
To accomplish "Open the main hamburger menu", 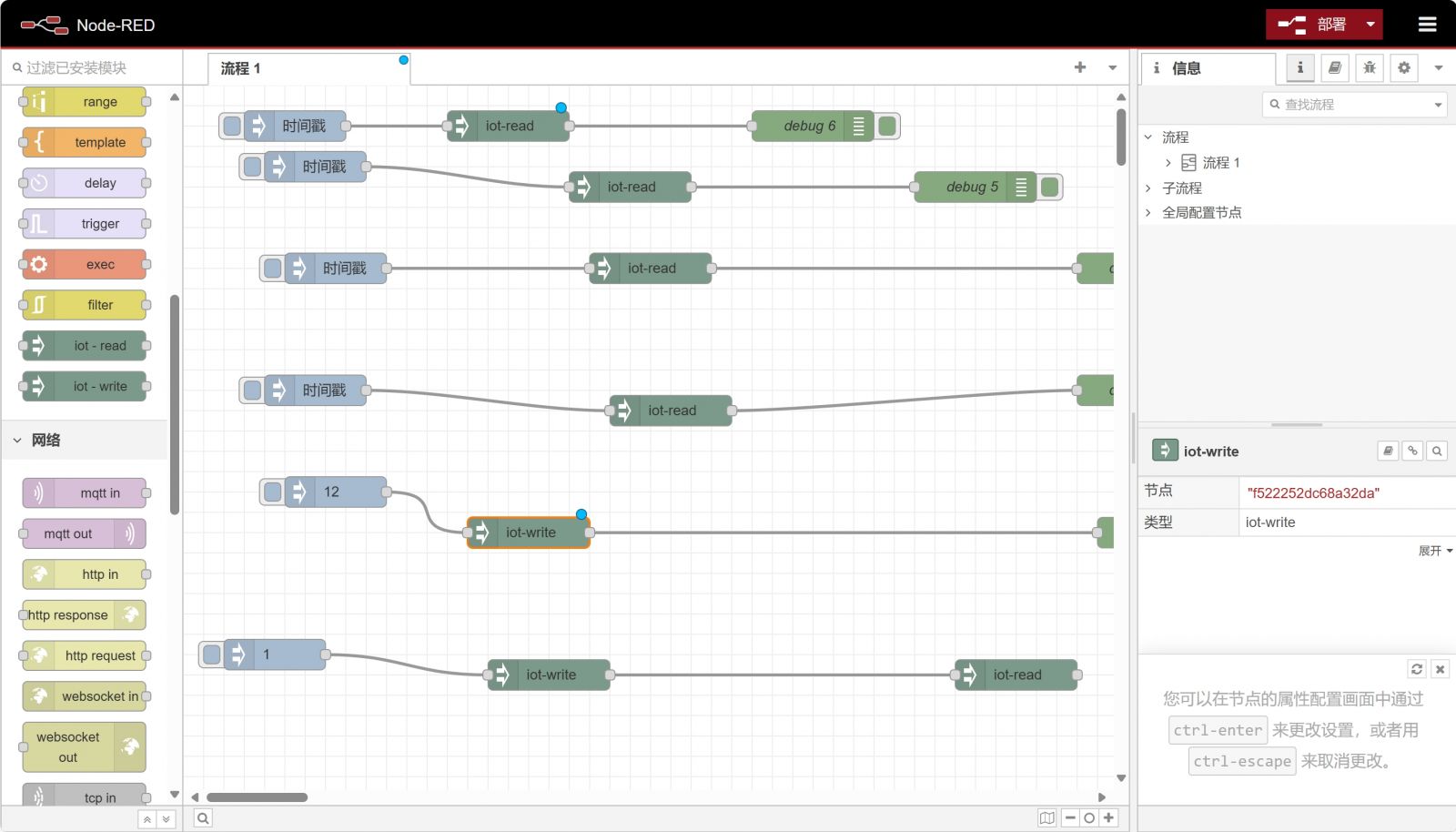I will pos(1427,25).
